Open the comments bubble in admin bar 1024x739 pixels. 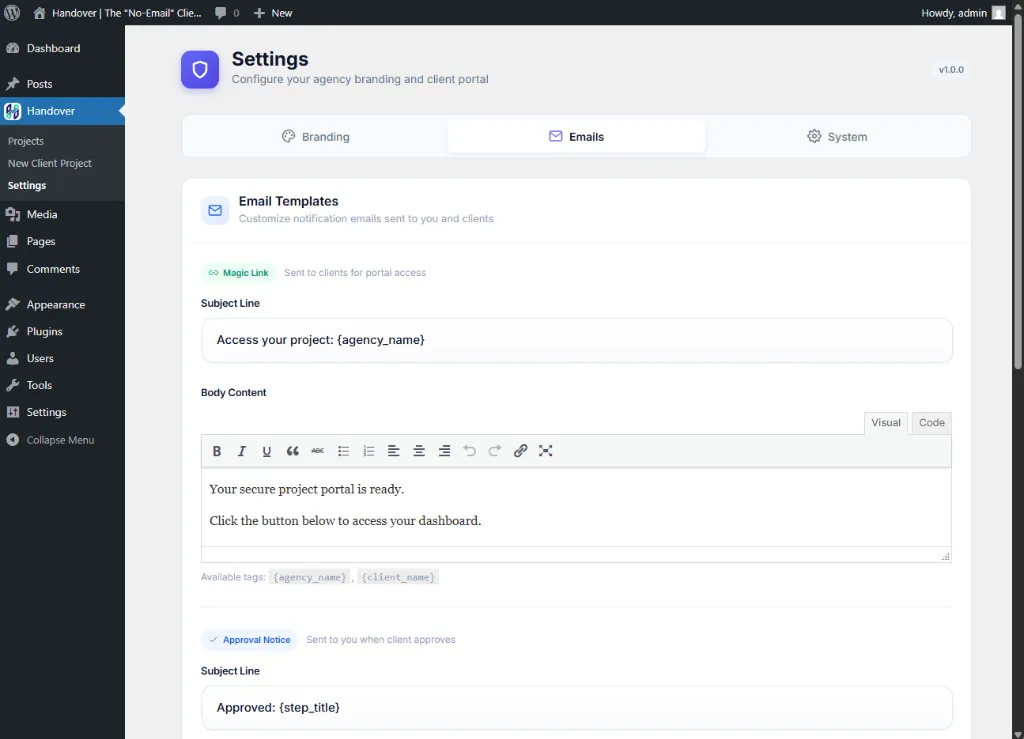coord(227,13)
